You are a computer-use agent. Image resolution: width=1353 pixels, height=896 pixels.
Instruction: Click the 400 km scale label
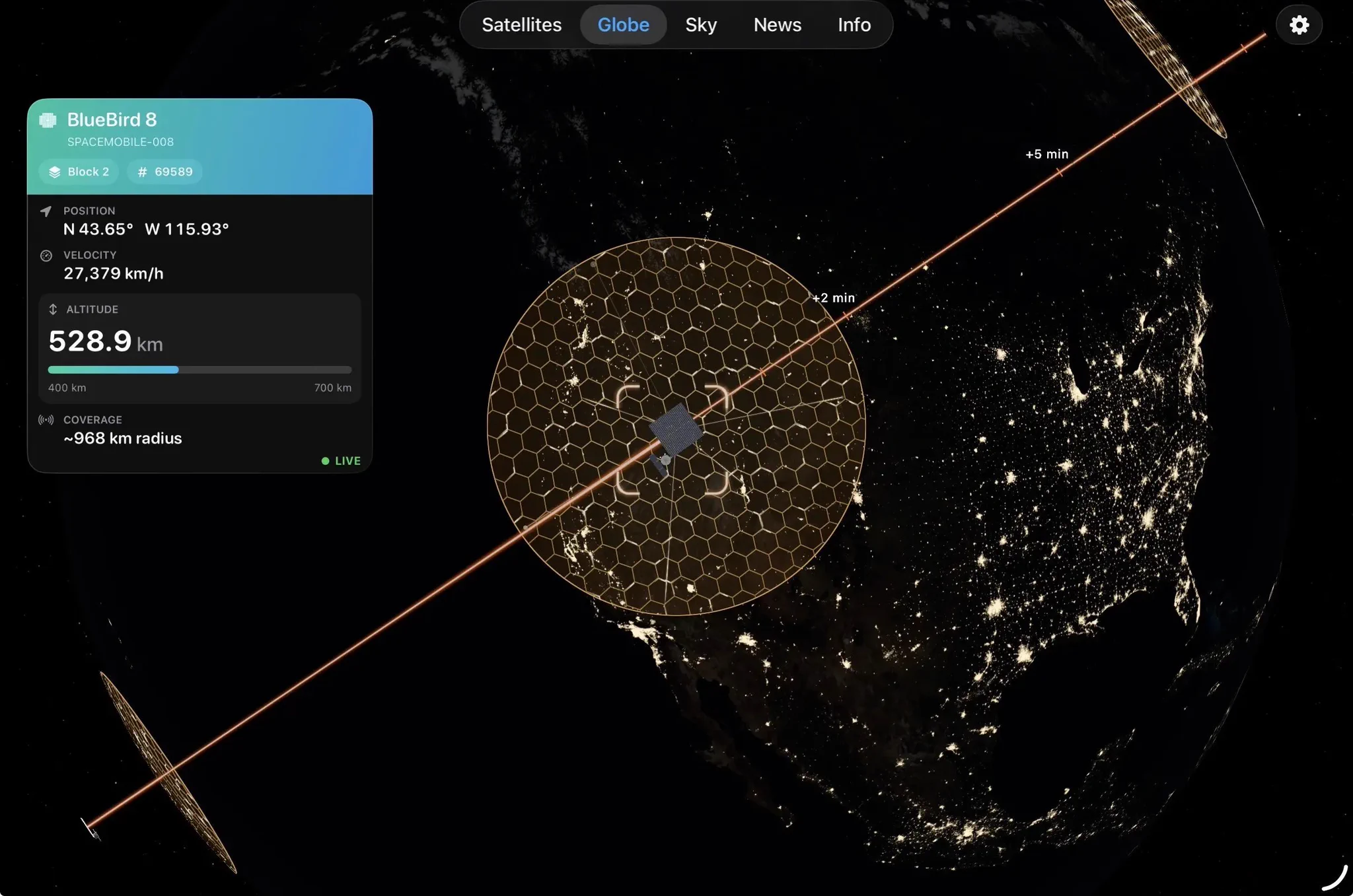tap(67, 388)
